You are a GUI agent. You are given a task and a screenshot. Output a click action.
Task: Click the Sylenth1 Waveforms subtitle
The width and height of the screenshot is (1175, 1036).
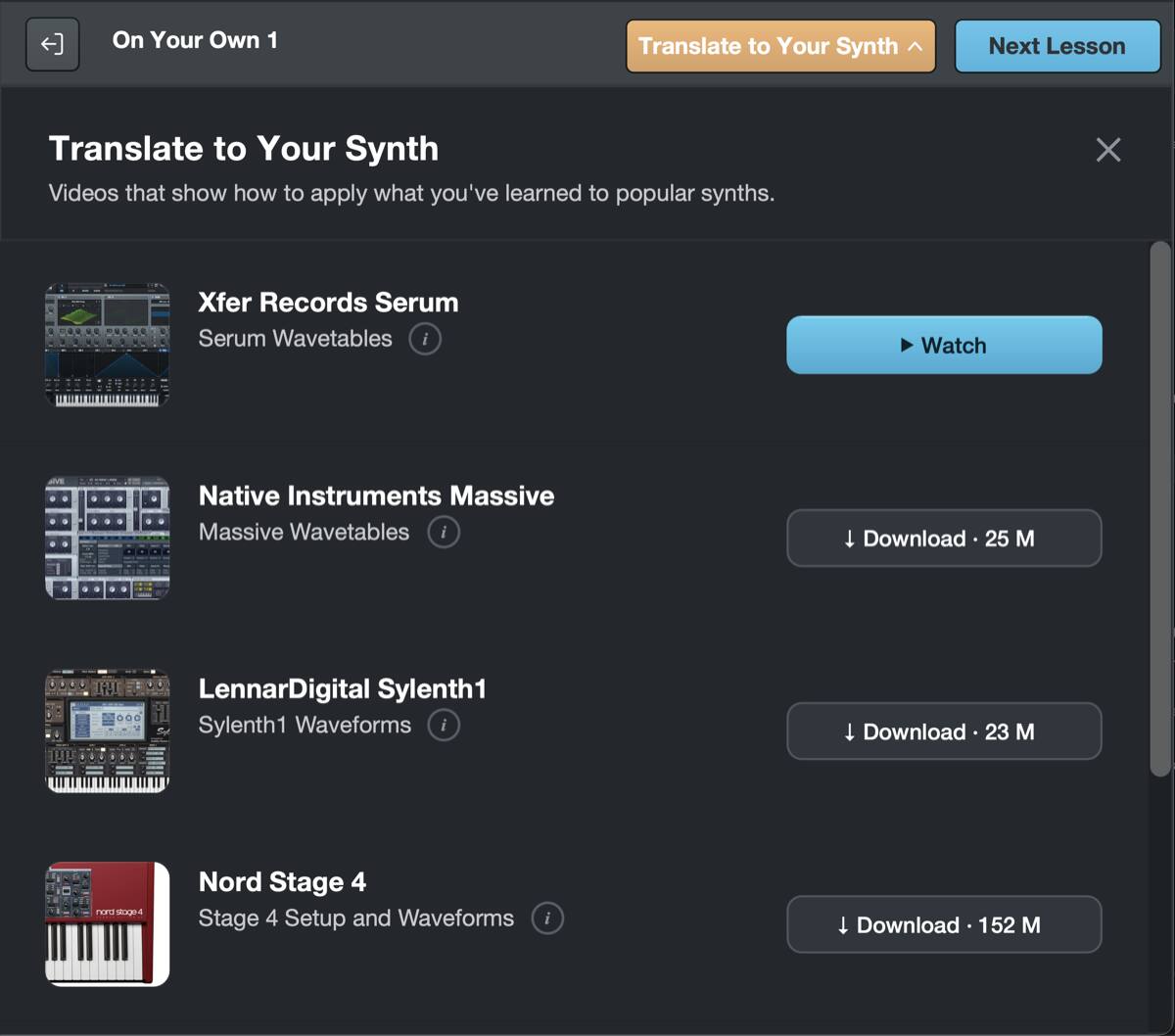click(x=305, y=725)
